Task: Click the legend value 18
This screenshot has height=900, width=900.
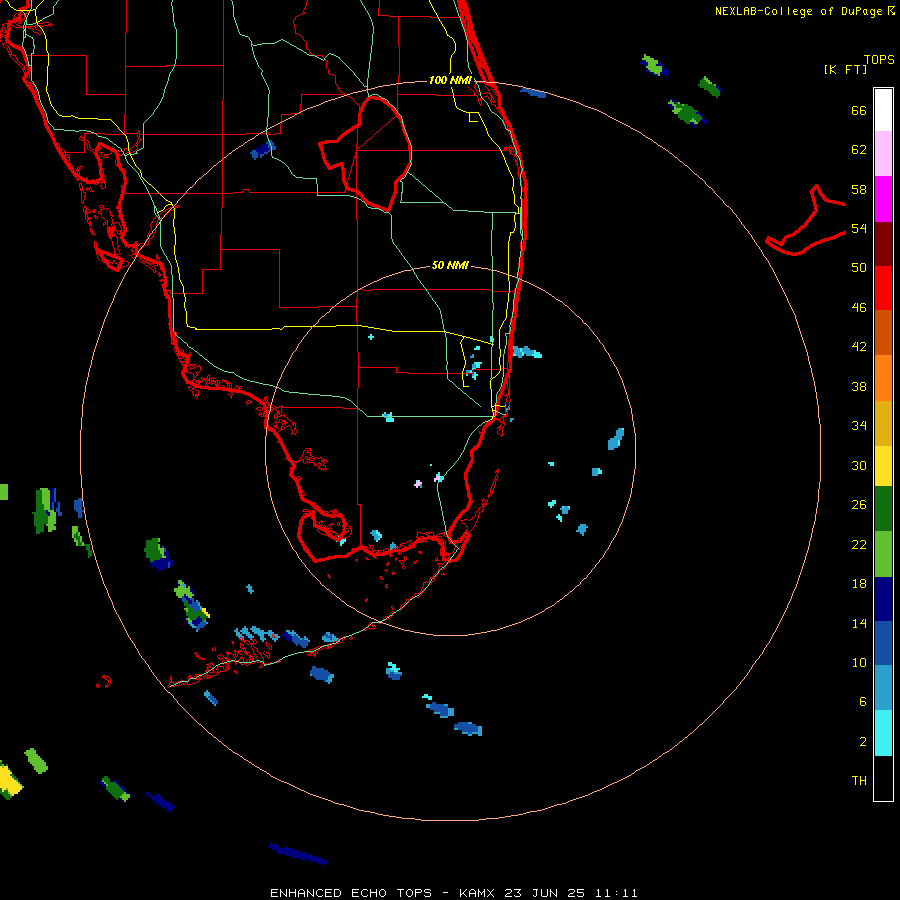Action: point(859,584)
